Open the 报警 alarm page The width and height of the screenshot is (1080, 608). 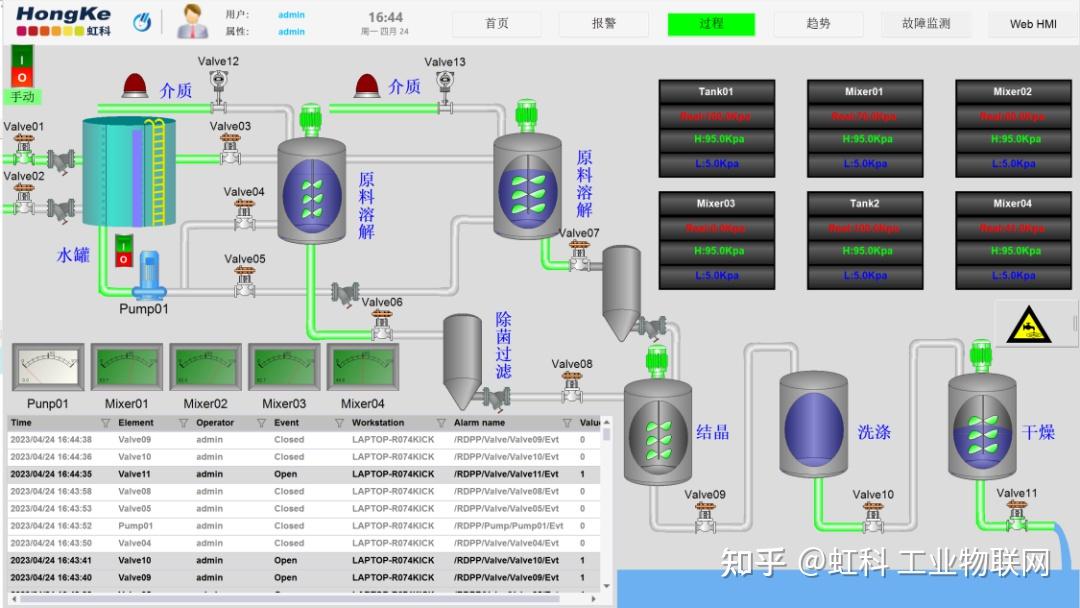604,23
